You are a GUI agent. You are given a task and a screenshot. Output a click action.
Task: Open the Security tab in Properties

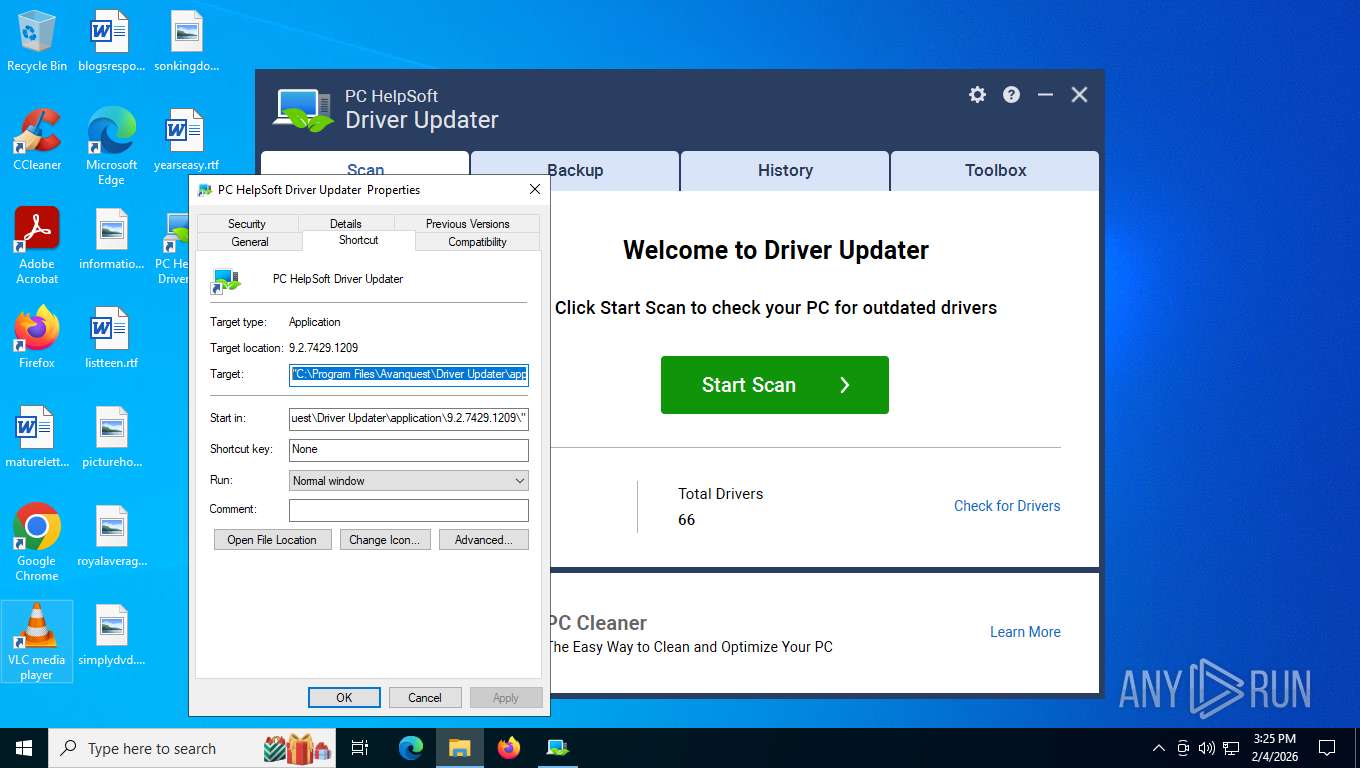[247, 224]
